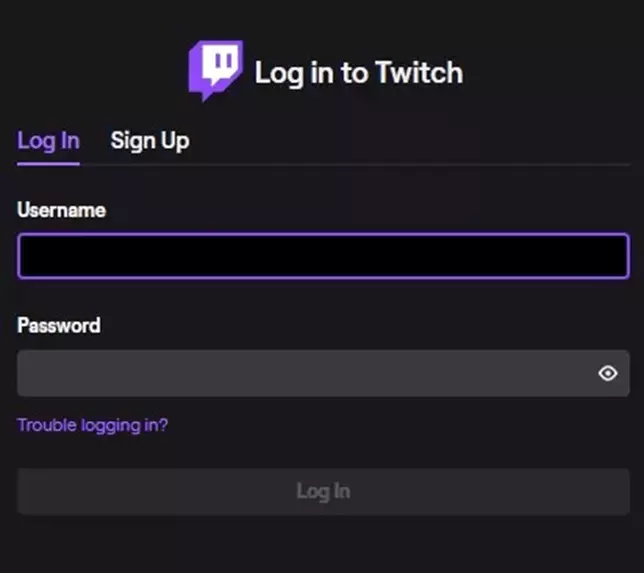
Task: Select the underlined Log In tab
Action: point(48,141)
